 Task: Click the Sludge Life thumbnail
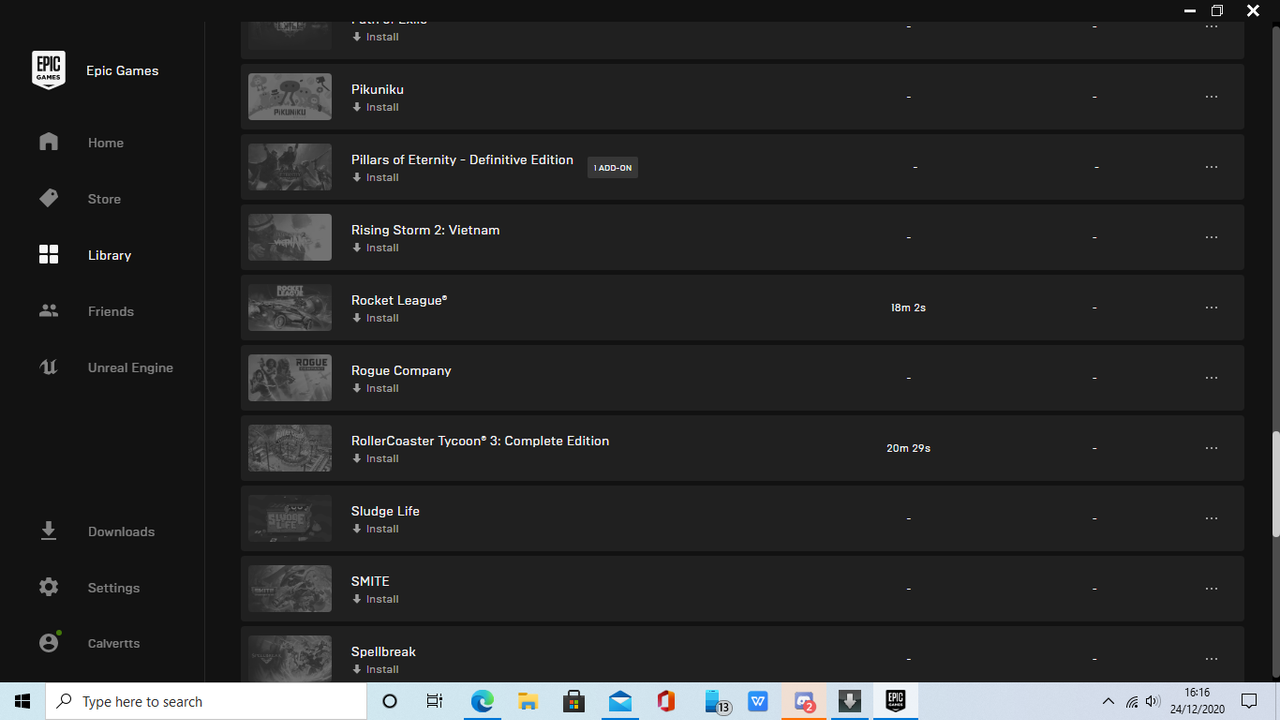pos(290,518)
